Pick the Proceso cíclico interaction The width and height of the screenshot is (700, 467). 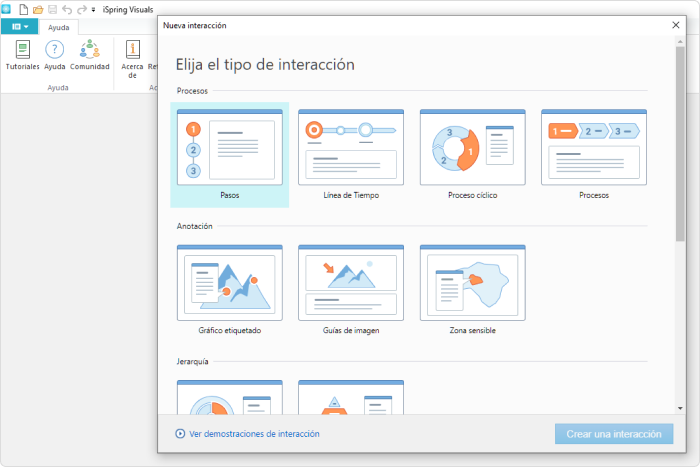pyautogui.click(x=472, y=154)
